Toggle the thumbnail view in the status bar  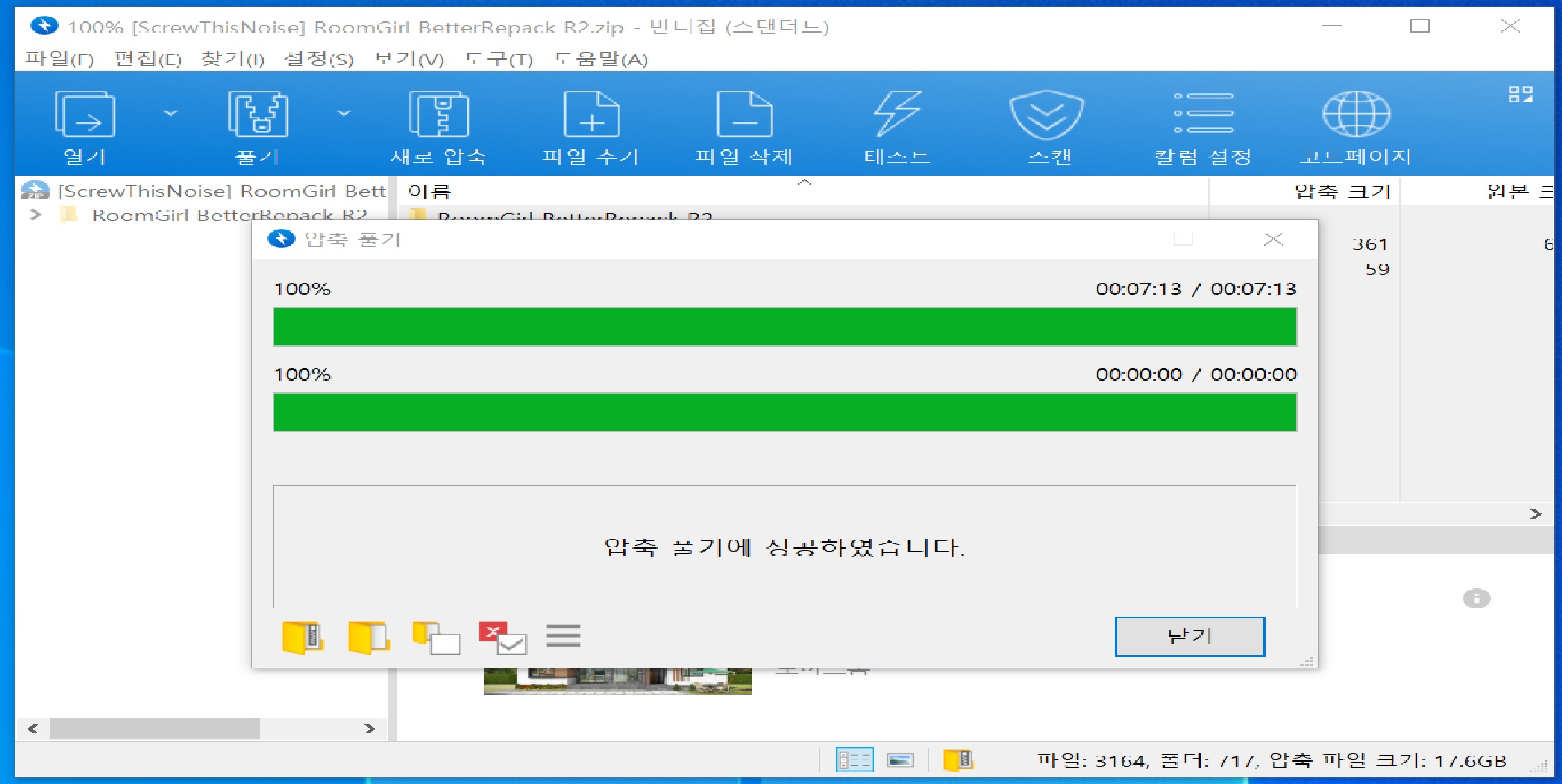(x=900, y=760)
